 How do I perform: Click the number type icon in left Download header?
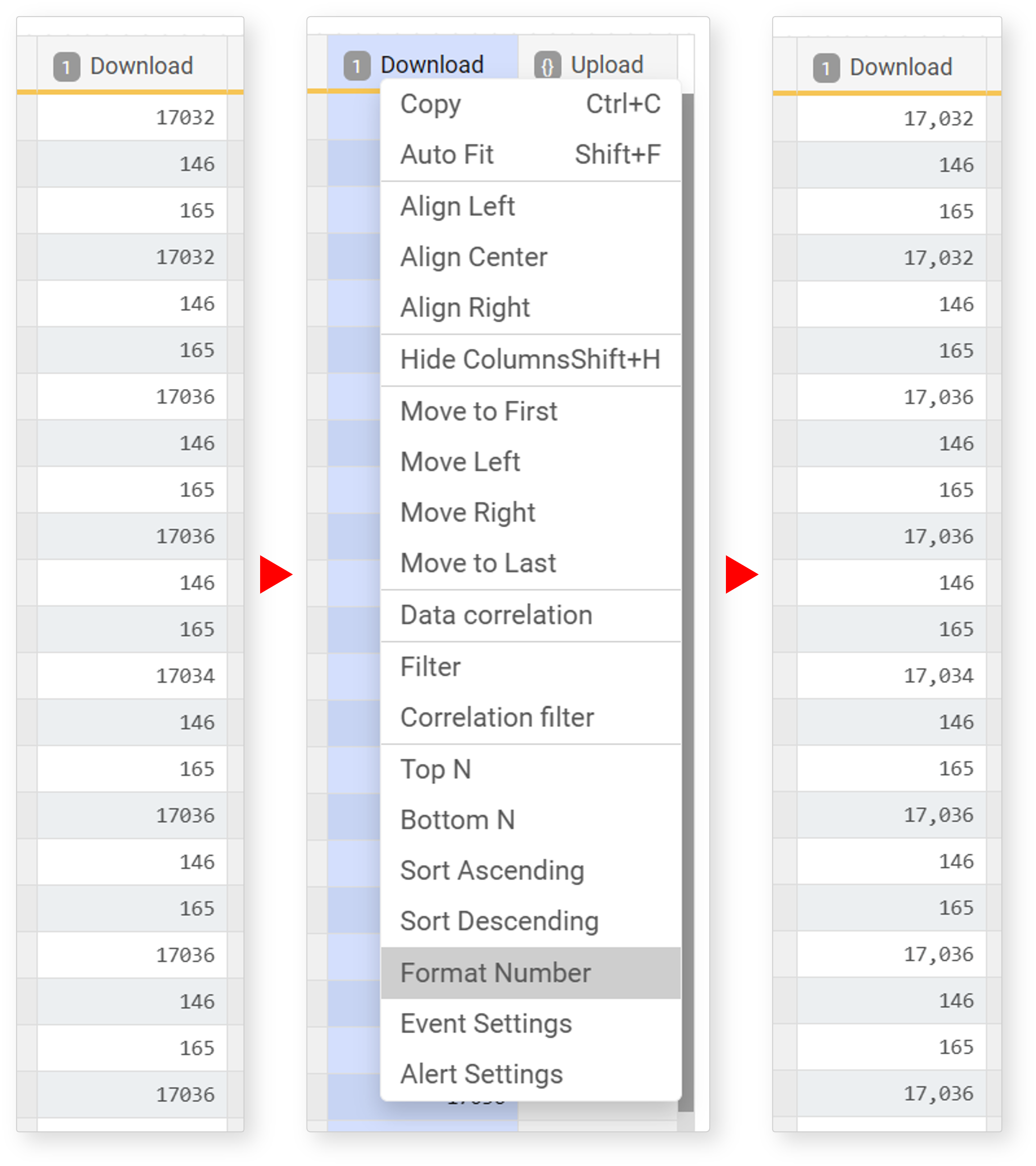click(67, 68)
